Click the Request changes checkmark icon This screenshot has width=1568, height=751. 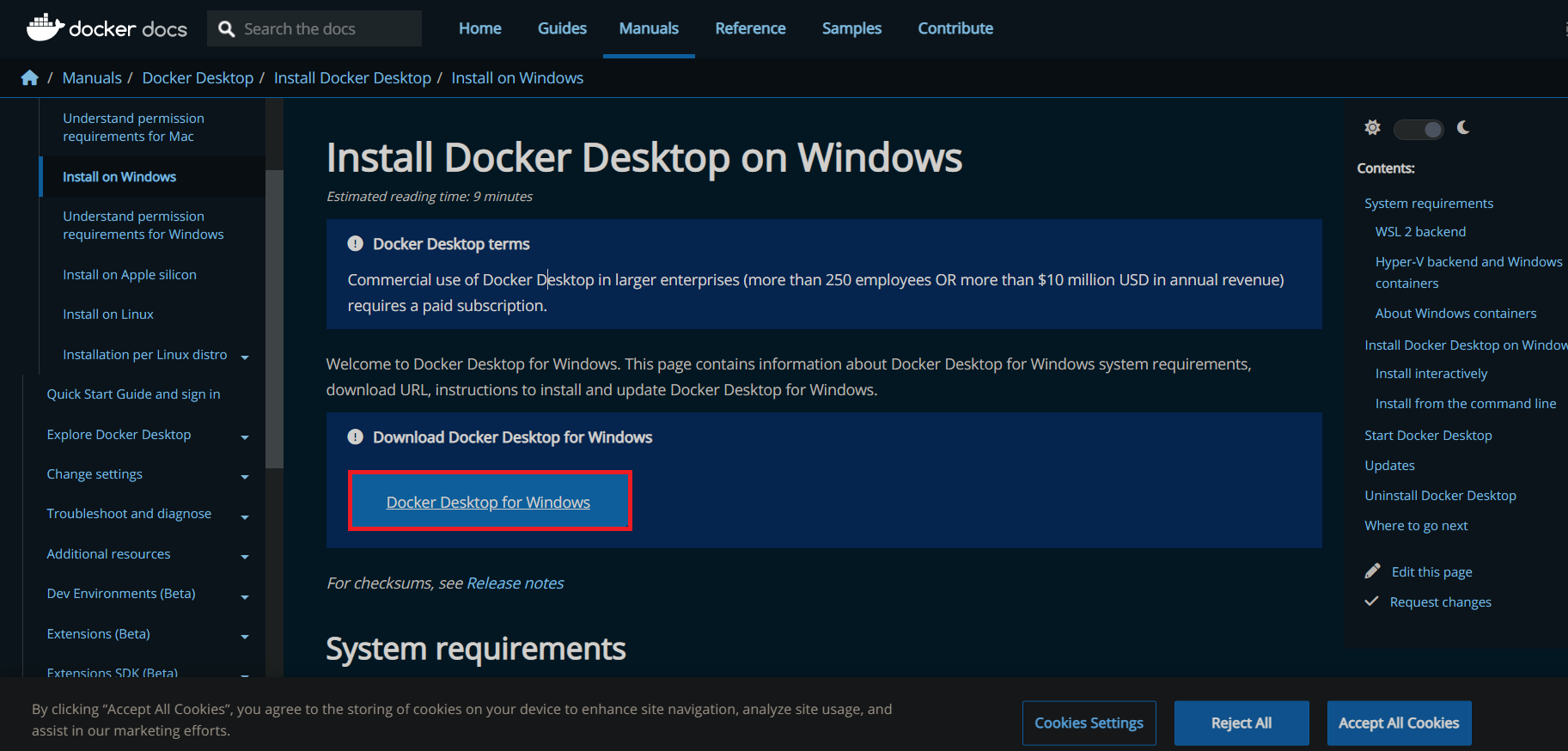(1372, 601)
